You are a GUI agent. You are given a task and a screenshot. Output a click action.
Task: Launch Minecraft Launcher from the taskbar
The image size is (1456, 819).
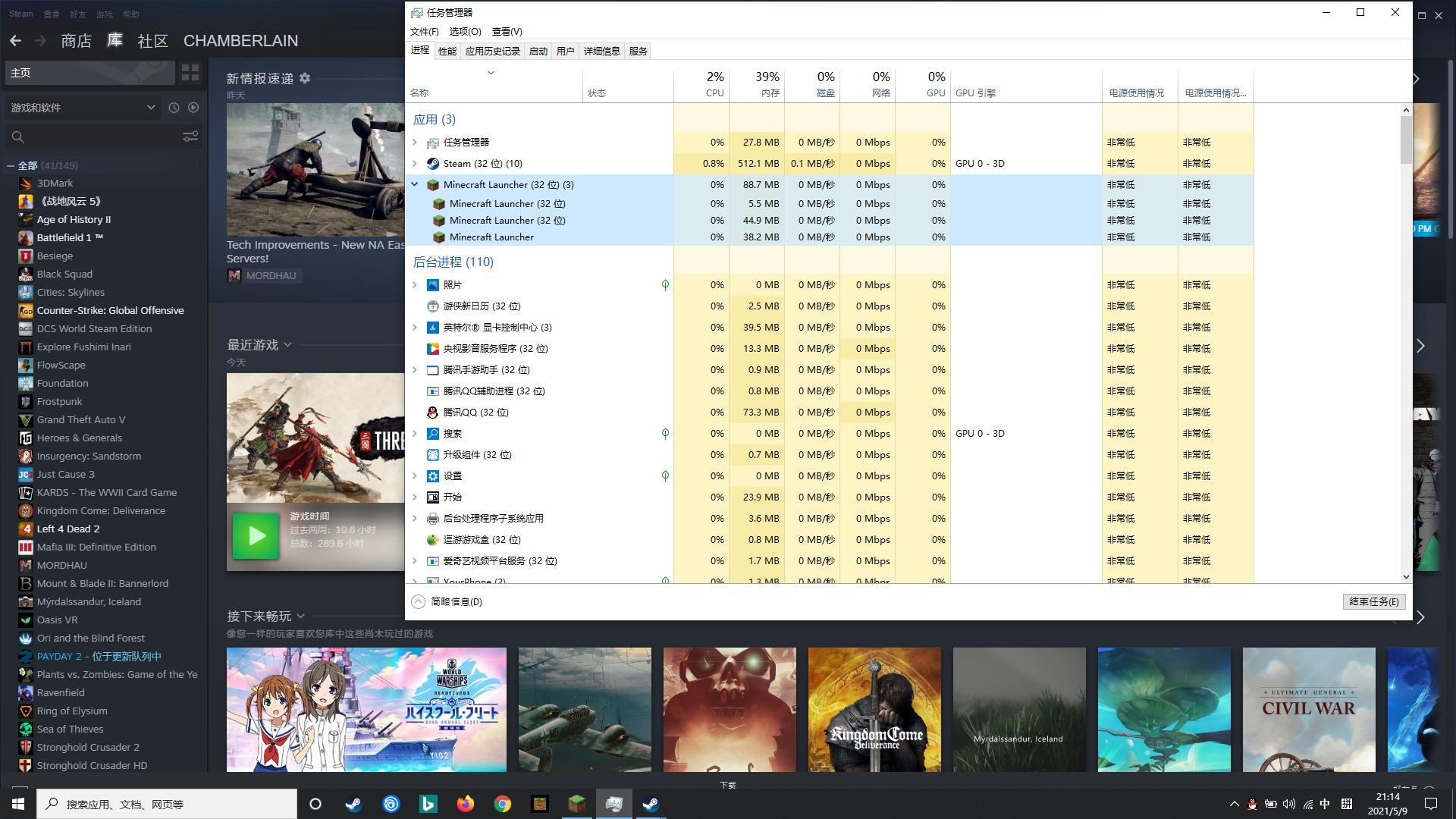(x=576, y=803)
